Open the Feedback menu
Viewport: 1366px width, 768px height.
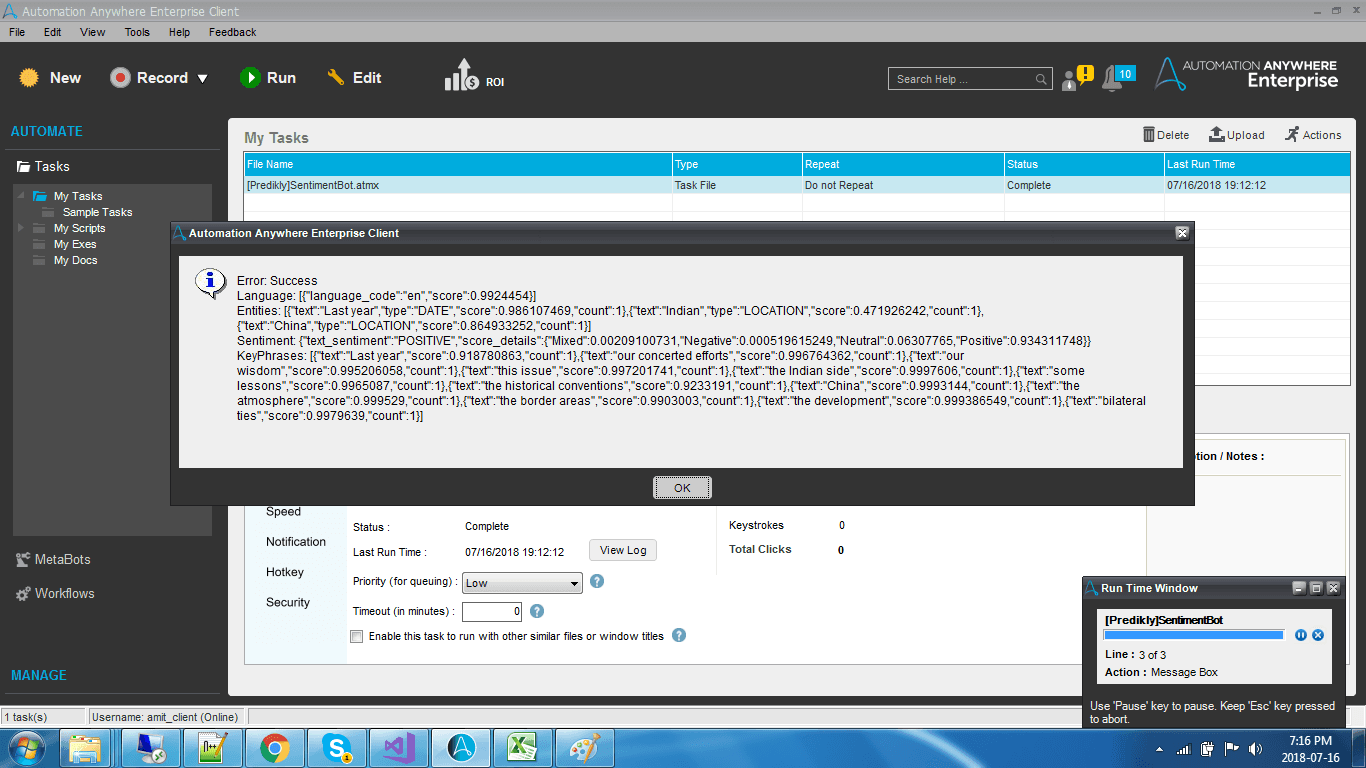pos(232,32)
